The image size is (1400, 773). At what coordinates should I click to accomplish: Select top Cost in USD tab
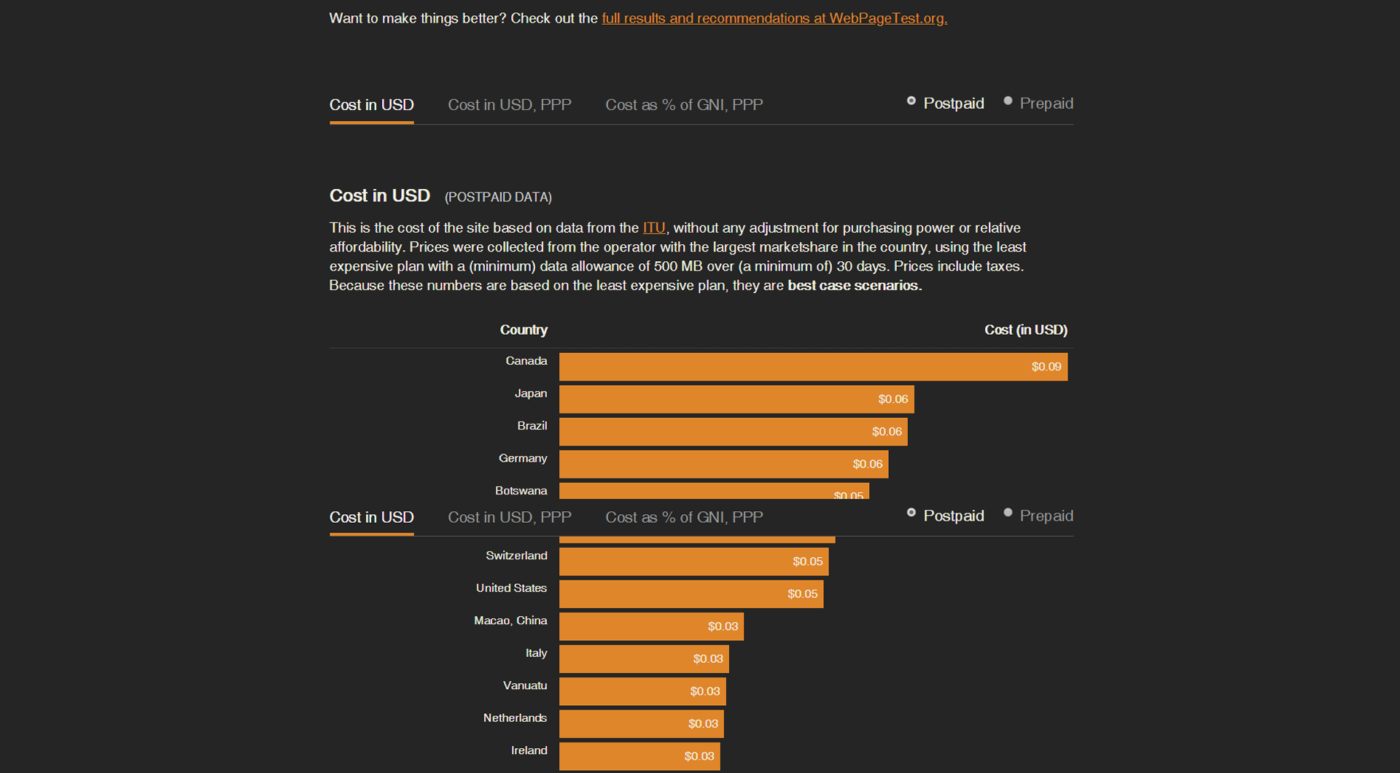tap(371, 105)
